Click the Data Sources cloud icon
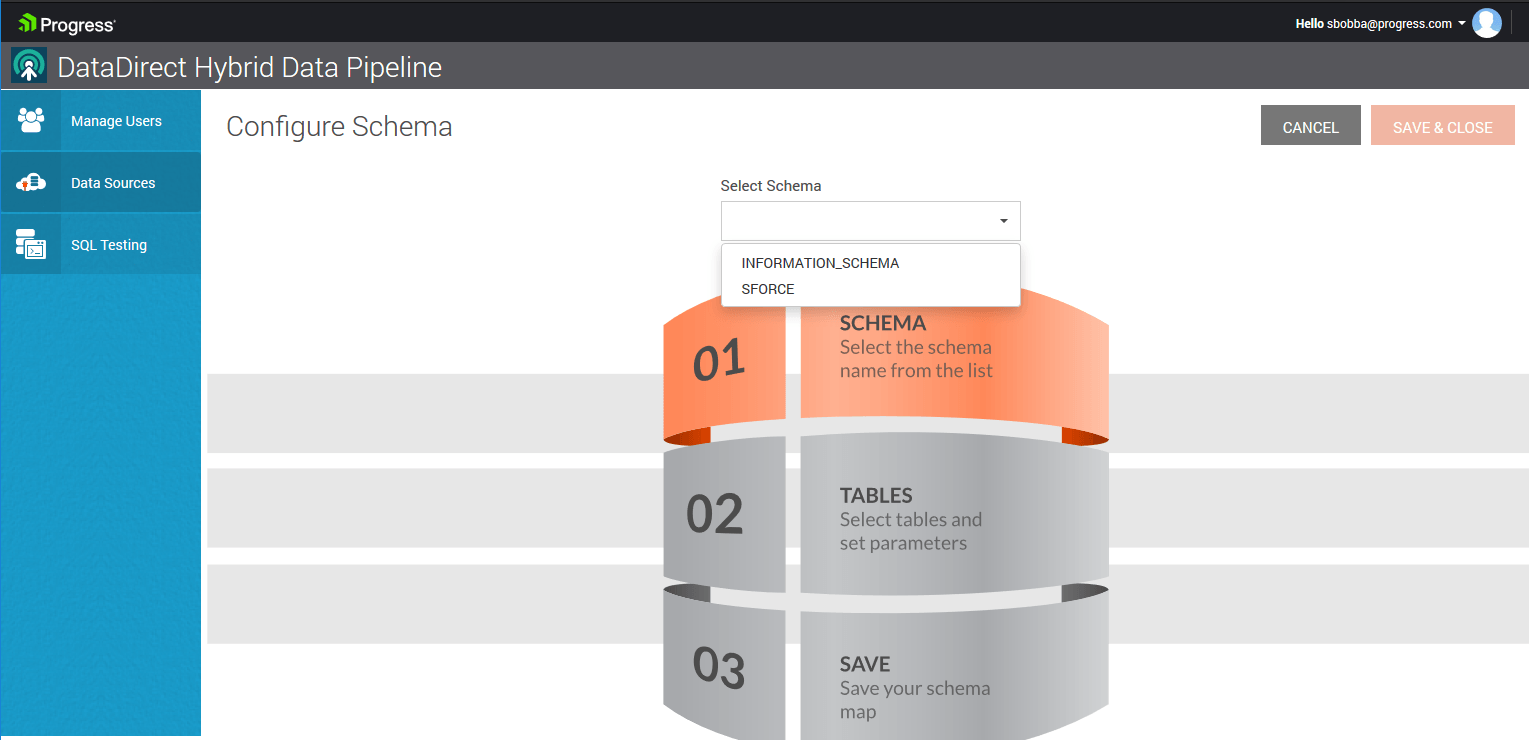1529x740 pixels. pyautogui.click(x=31, y=182)
